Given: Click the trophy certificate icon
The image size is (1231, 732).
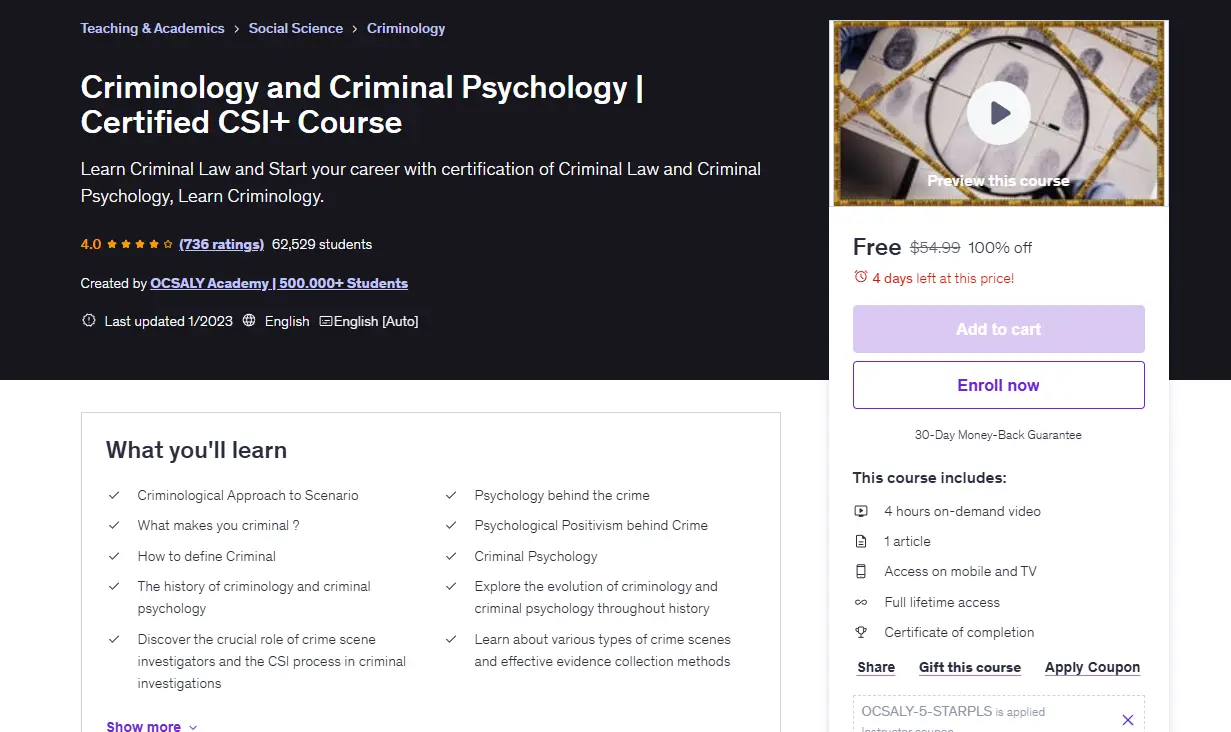Looking at the screenshot, I should click(x=860, y=632).
